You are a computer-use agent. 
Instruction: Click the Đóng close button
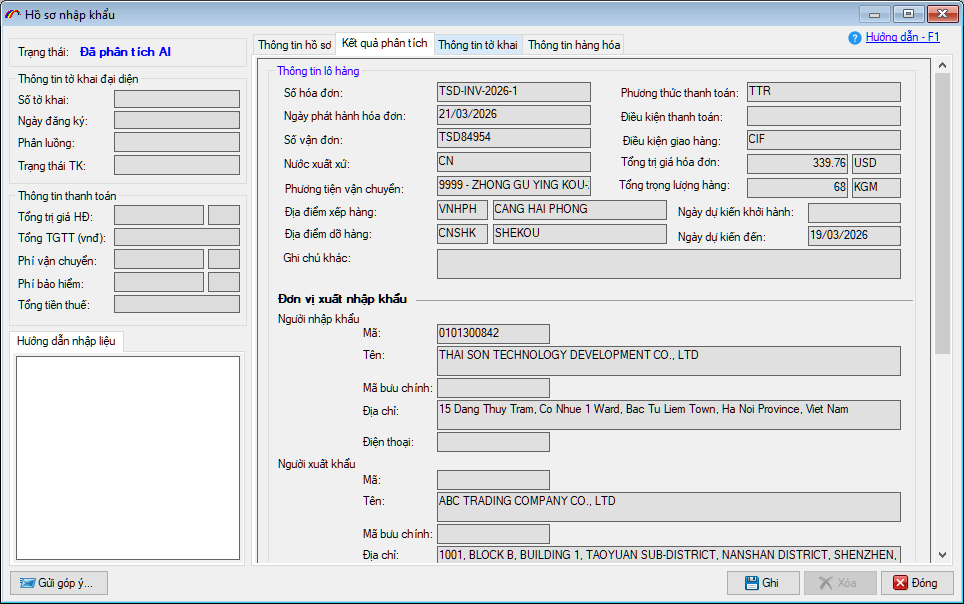point(915,583)
